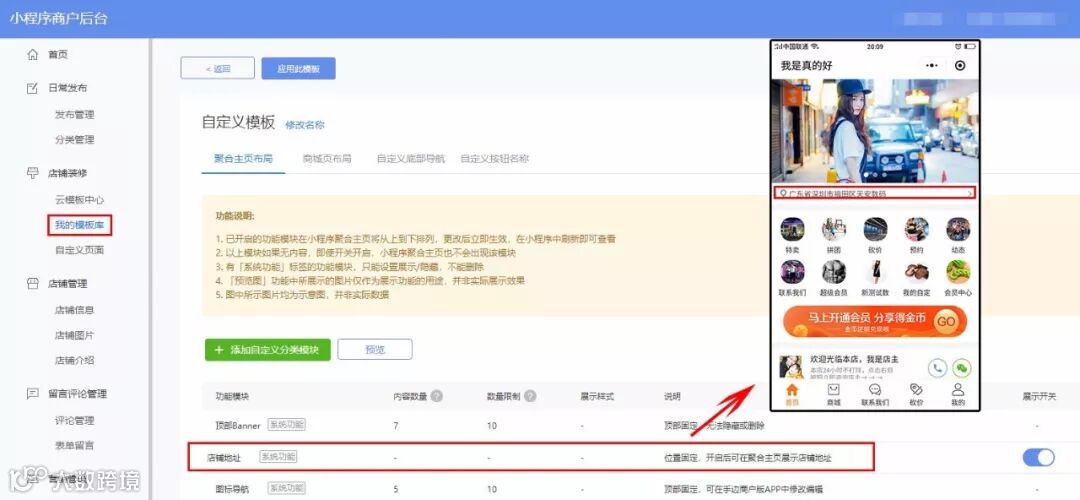Select 我的模板库 in the sidebar

(79, 225)
